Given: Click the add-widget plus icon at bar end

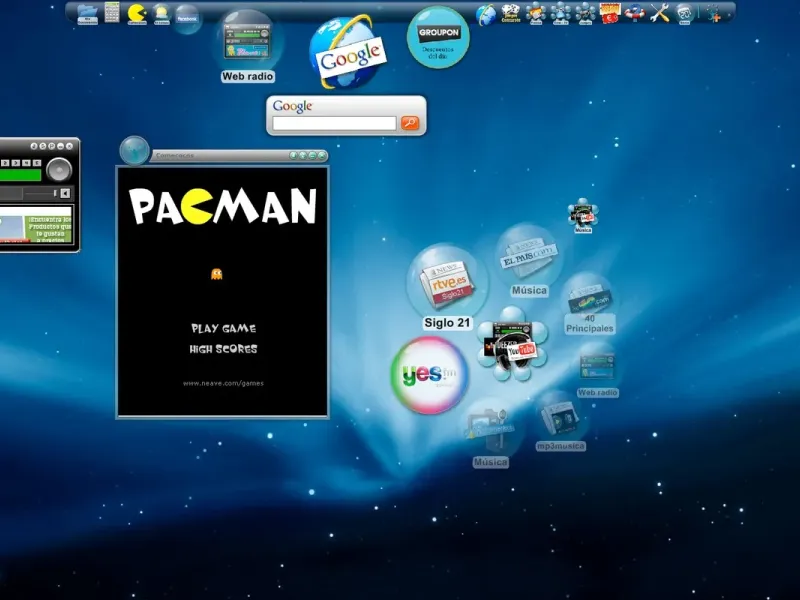Looking at the screenshot, I should point(715,14).
